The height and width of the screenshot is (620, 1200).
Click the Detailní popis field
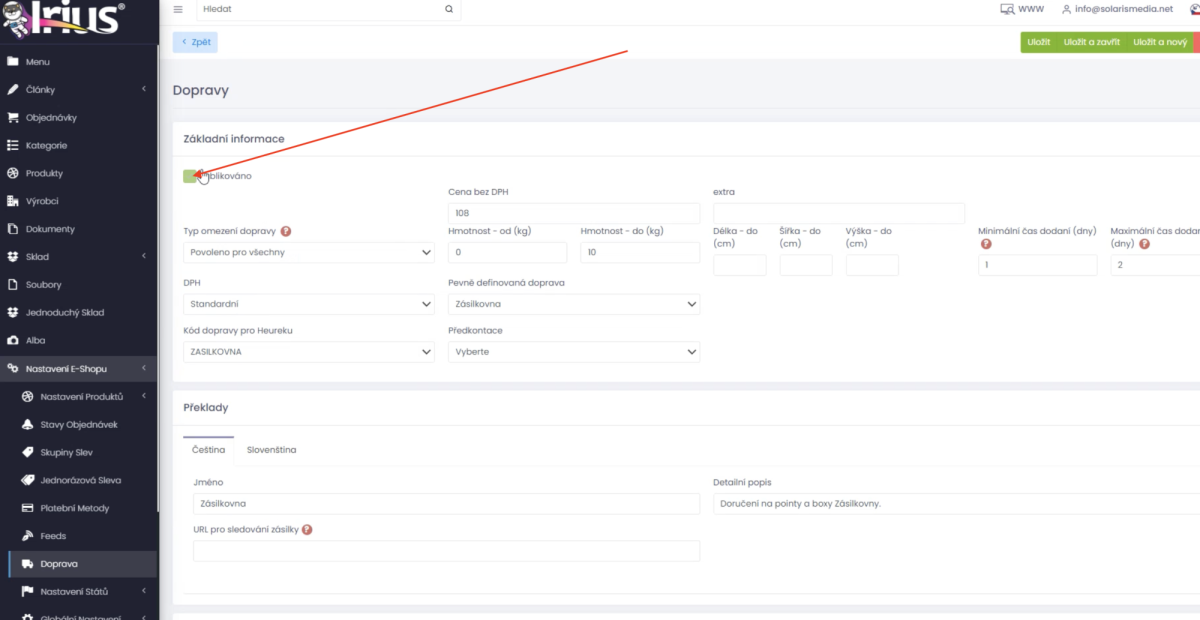coord(956,504)
